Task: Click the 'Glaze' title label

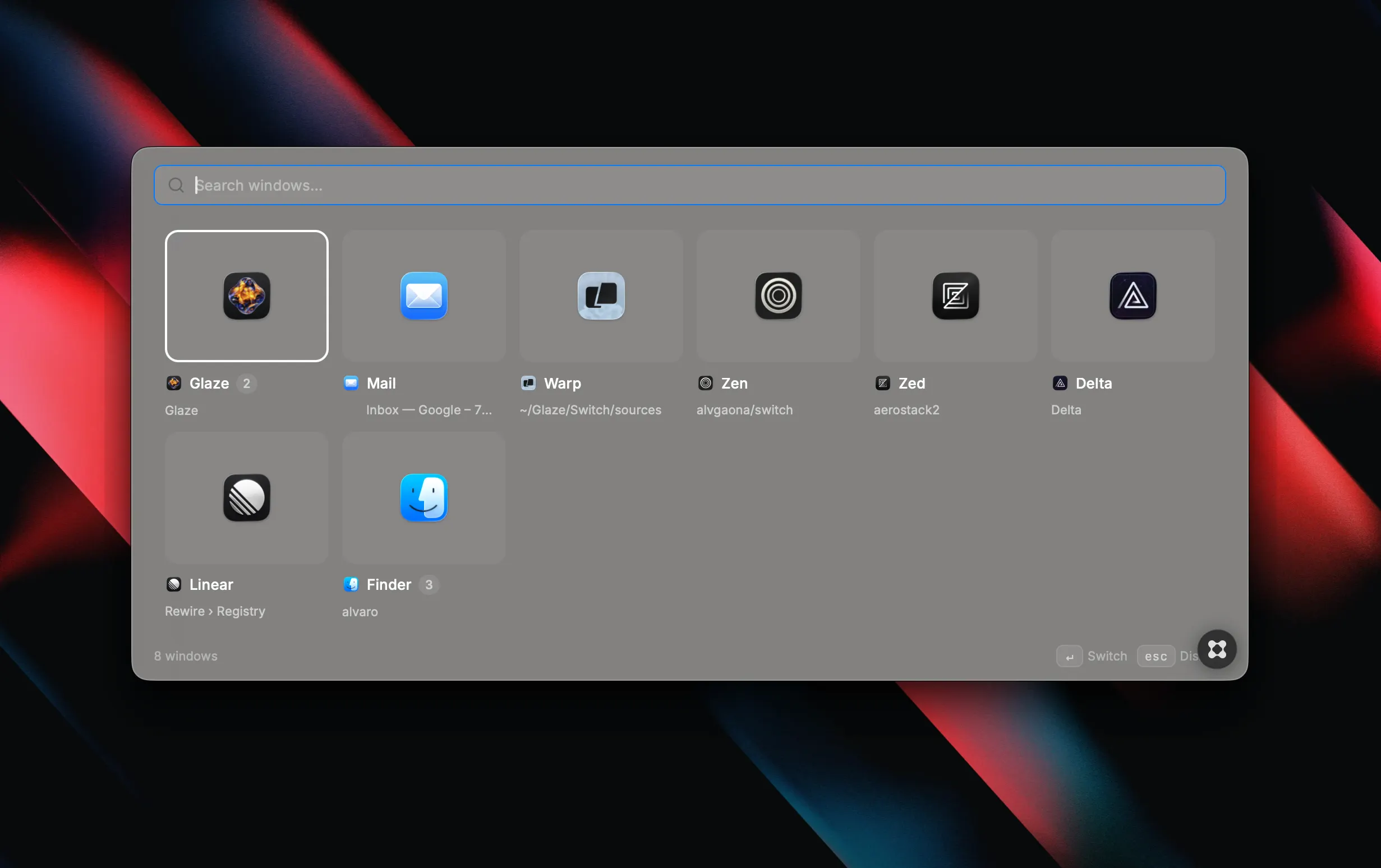Action: pyautogui.click(x=209, y=383)
